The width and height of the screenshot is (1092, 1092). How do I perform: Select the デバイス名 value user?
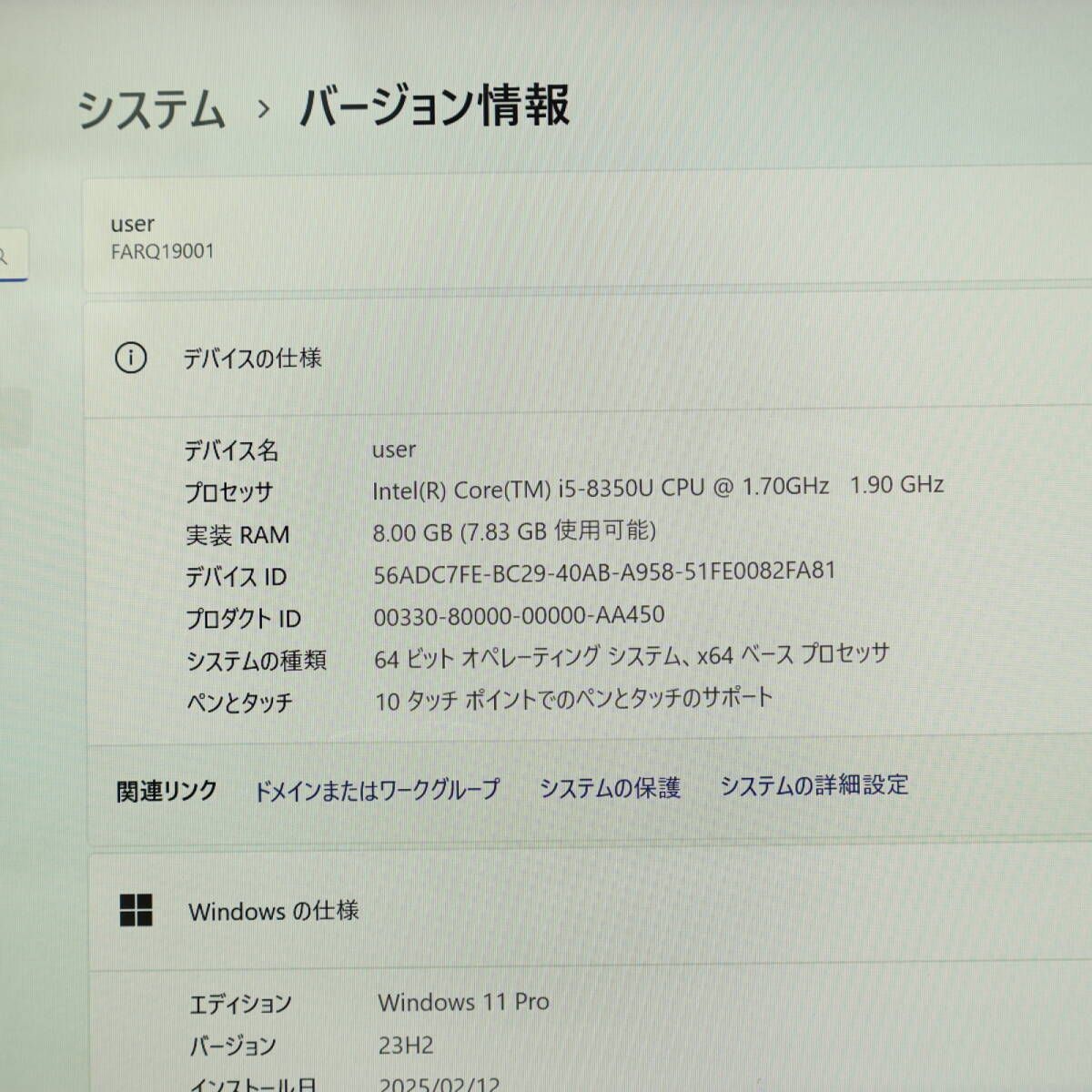point(394,450)
